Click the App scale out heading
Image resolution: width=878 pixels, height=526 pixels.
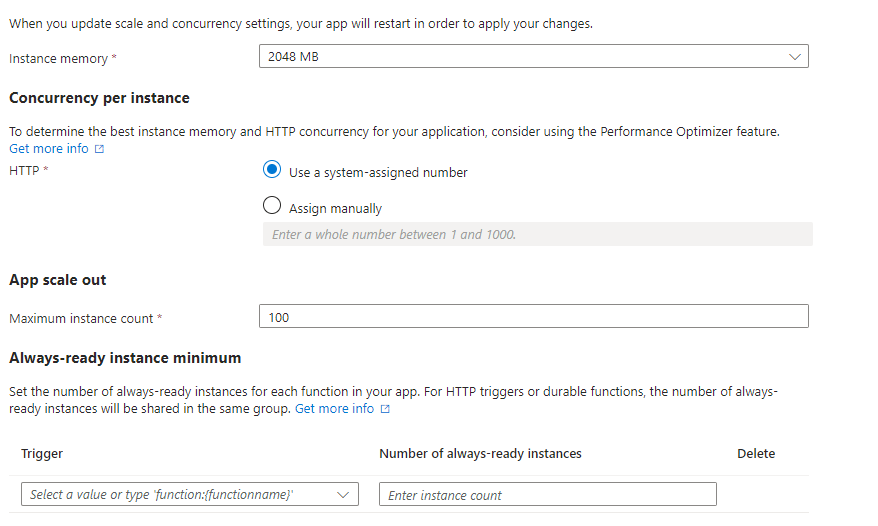pos(58,280)
